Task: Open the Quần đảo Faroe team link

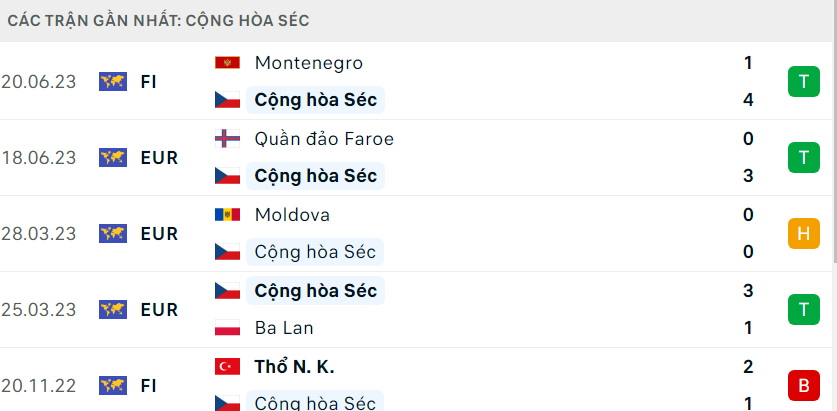Action: coord(324,139)
